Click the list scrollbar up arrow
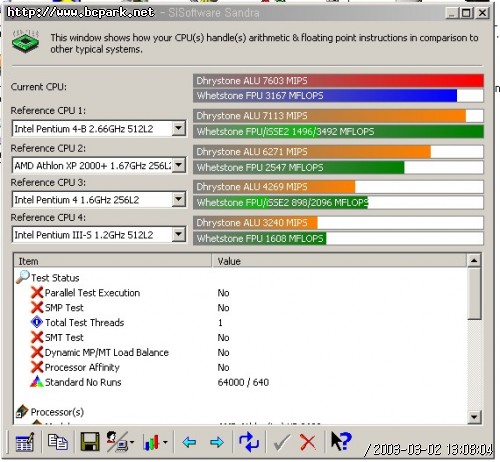The width and height of the screenshot is (500, 462). click(x=474, y=260)
